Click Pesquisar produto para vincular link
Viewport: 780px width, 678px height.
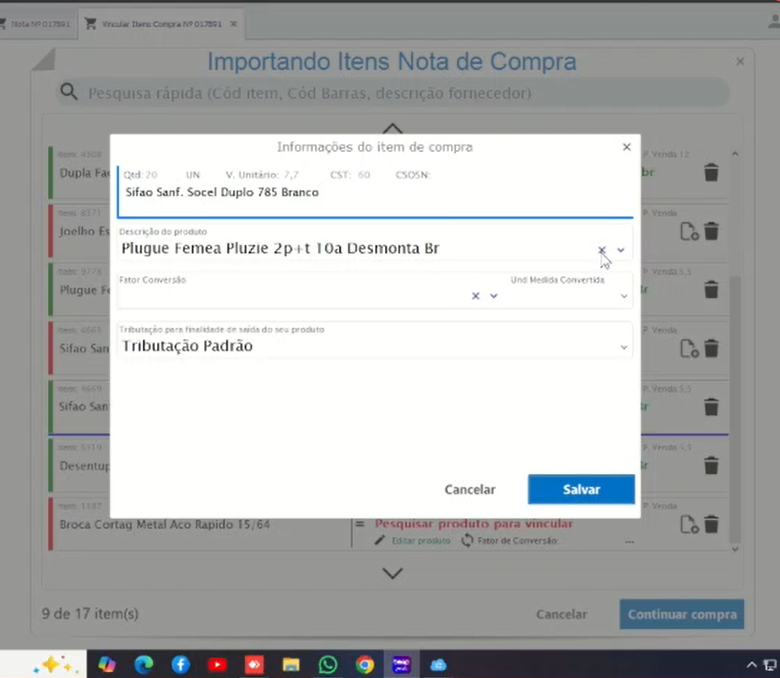[x=473, y=524]
